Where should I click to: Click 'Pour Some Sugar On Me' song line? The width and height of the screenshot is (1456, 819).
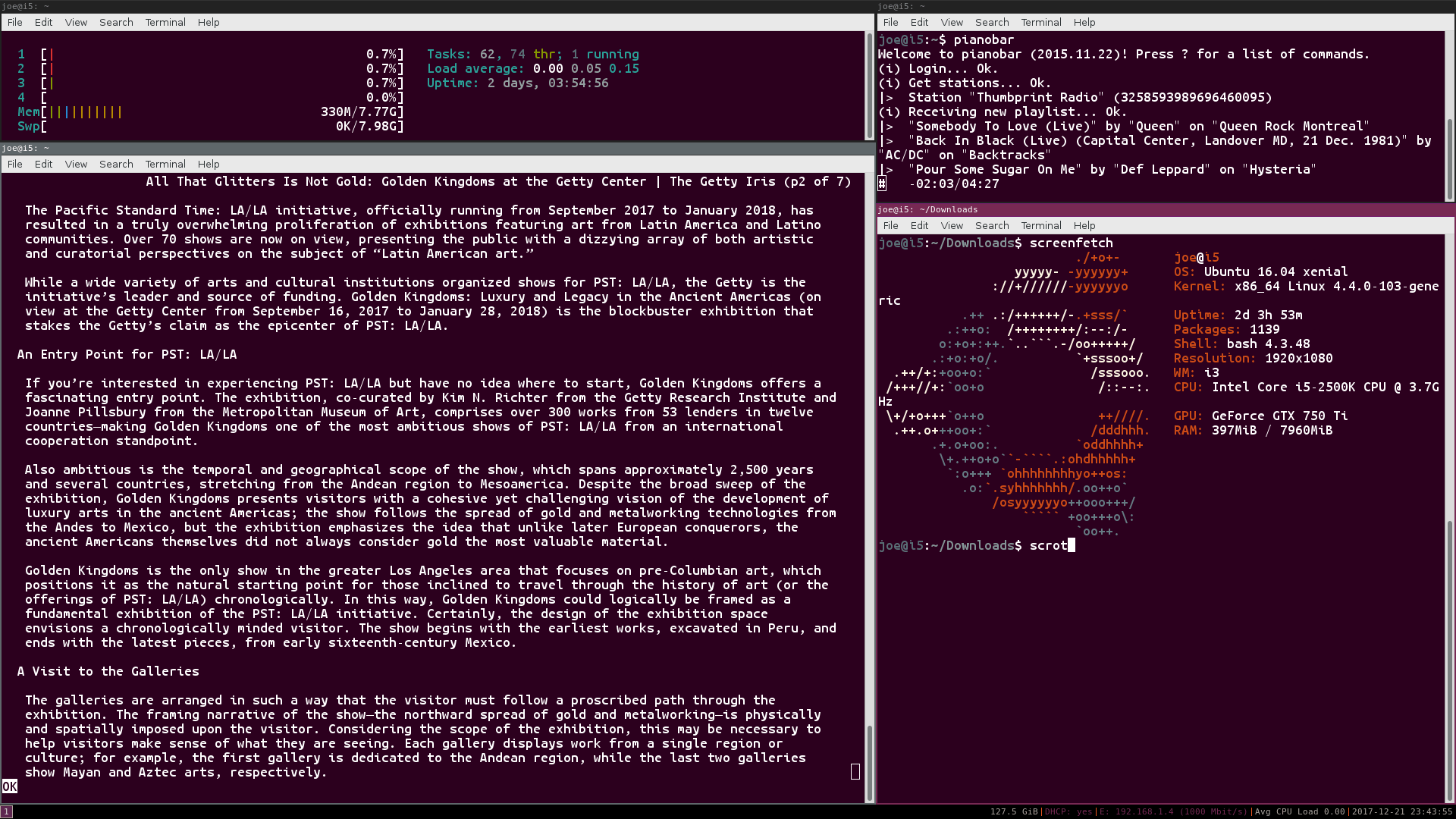point(1098,169)
